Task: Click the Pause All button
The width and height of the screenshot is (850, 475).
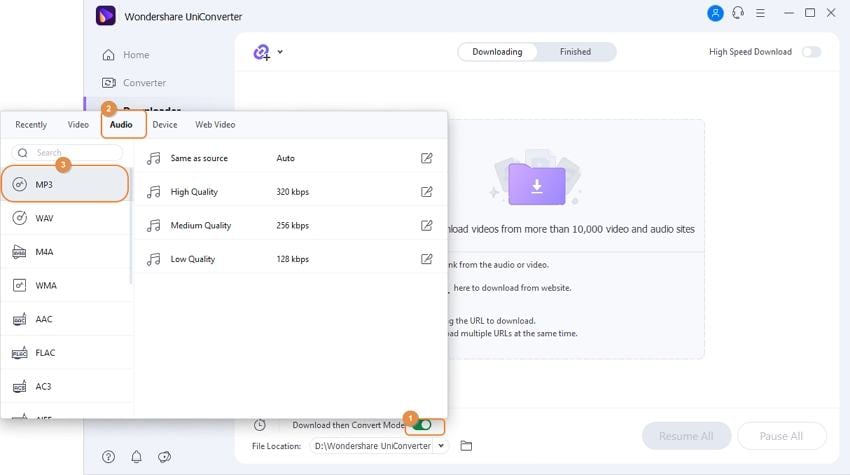Action: (x=781, y=436)
